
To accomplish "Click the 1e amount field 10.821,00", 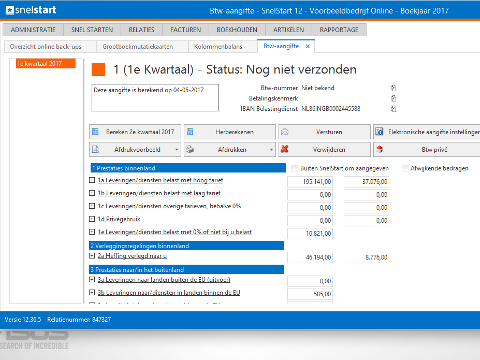I will [310, 234].
